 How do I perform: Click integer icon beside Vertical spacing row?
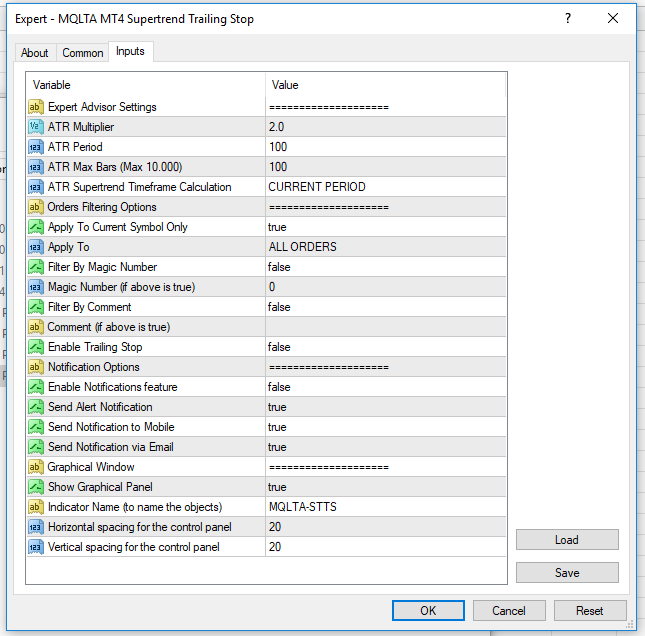coord(36,547)
